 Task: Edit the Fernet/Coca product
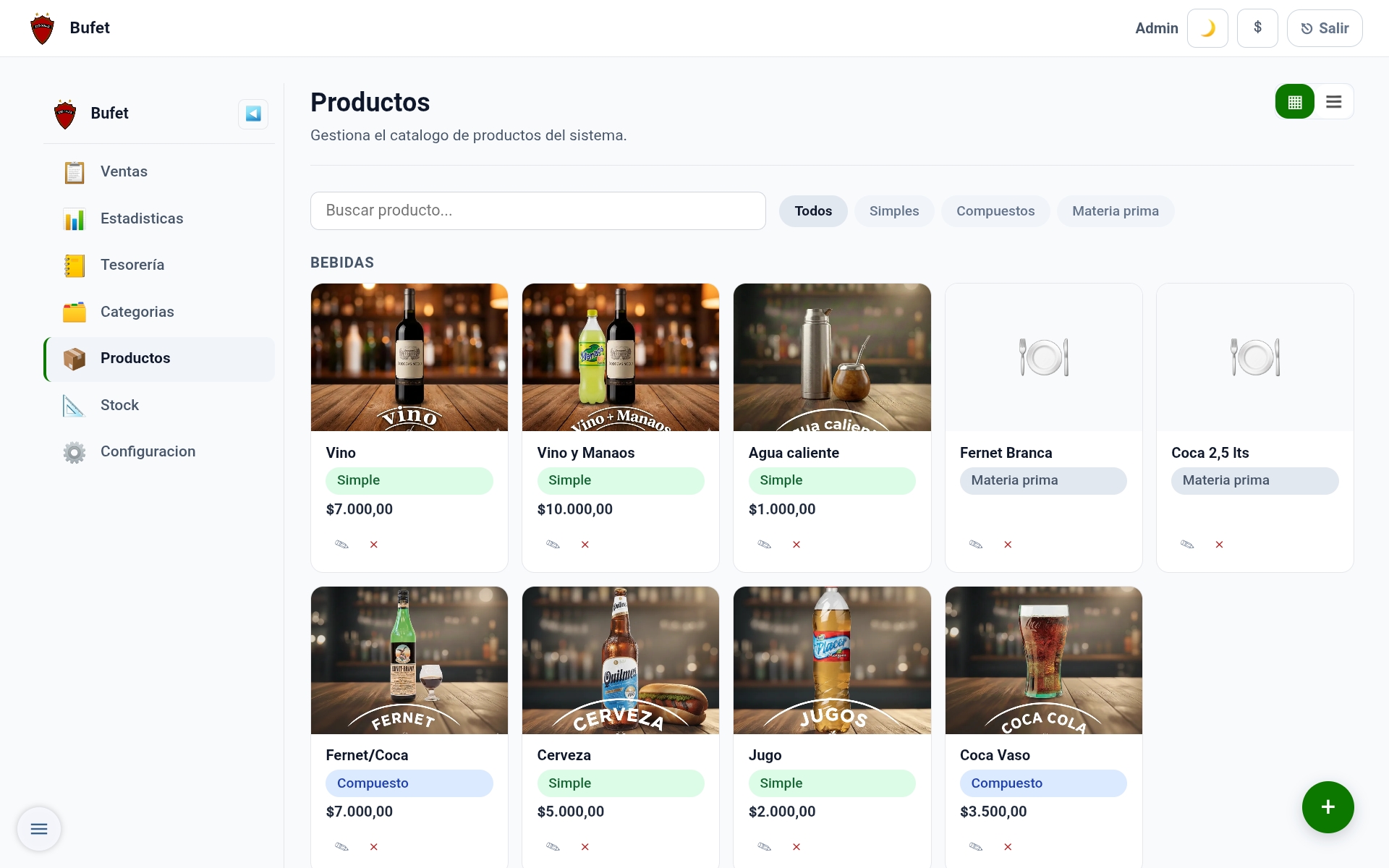(x=342, y=847)
